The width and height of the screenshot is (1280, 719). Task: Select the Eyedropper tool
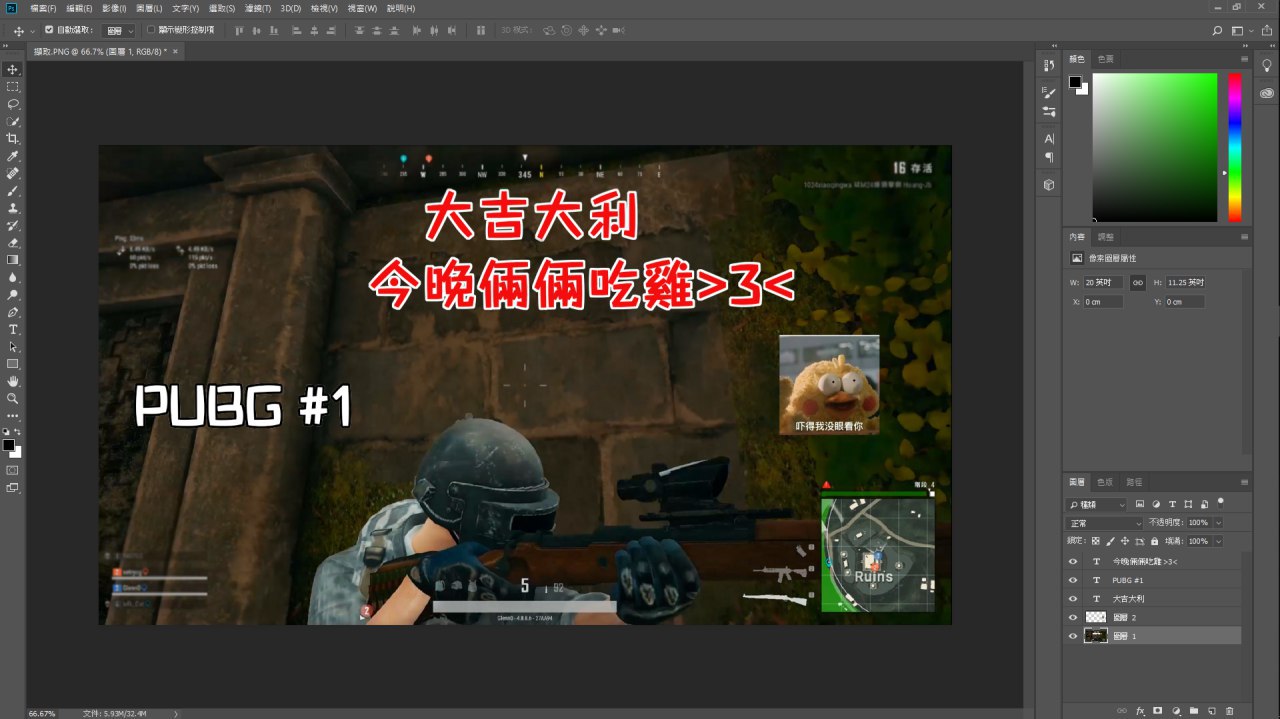pyautogui.click(x=13, y=156)
